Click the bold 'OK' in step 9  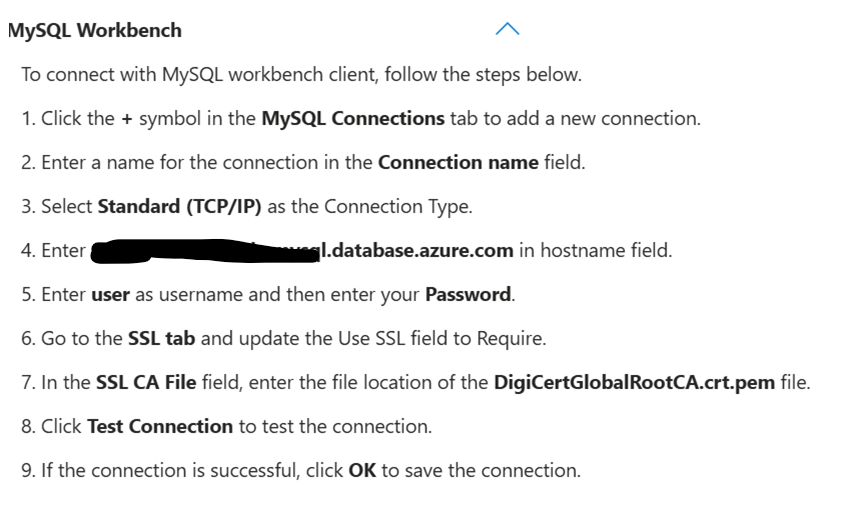362,470
